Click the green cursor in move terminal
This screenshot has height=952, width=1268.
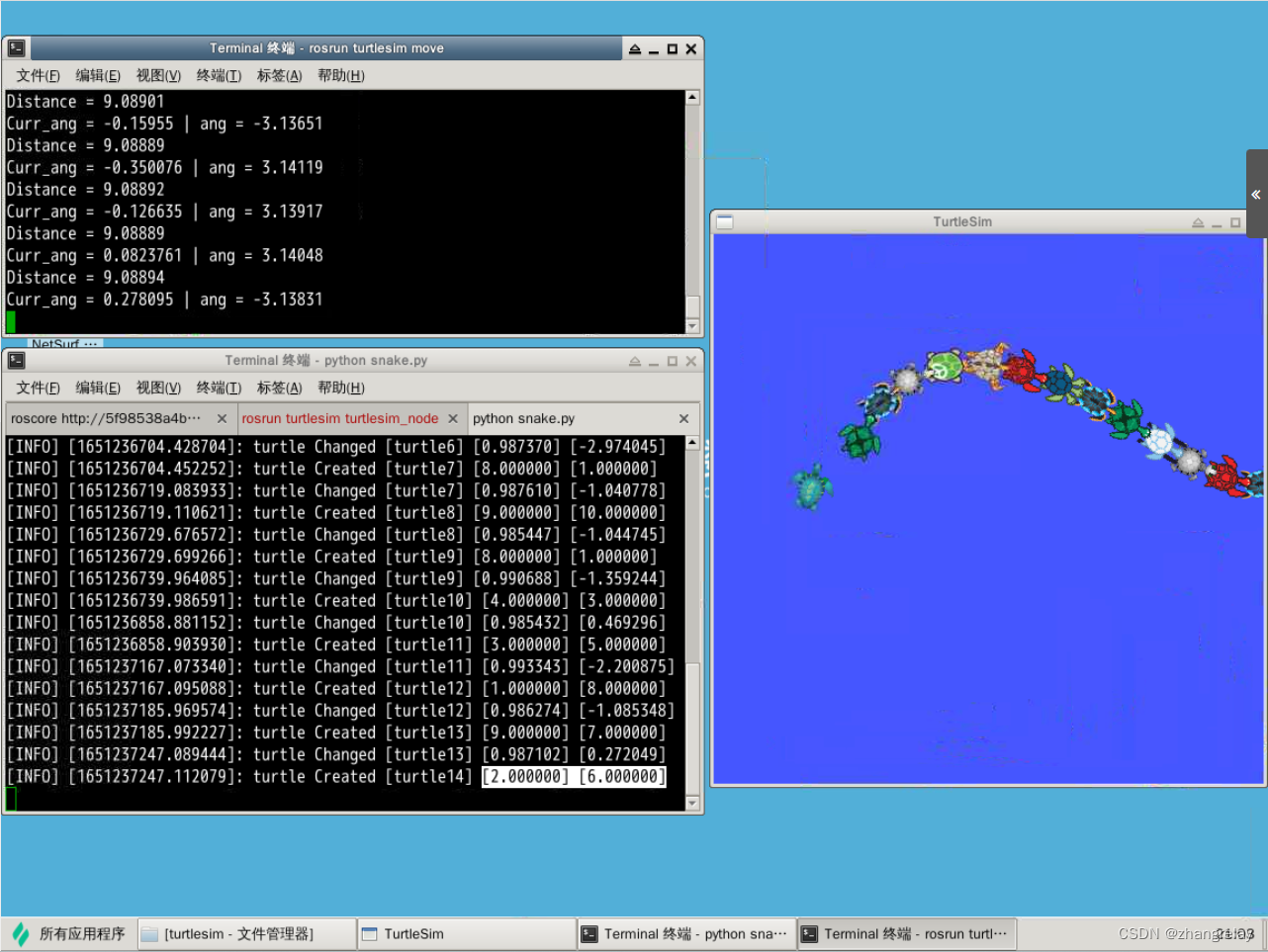(x=11, y=321)
